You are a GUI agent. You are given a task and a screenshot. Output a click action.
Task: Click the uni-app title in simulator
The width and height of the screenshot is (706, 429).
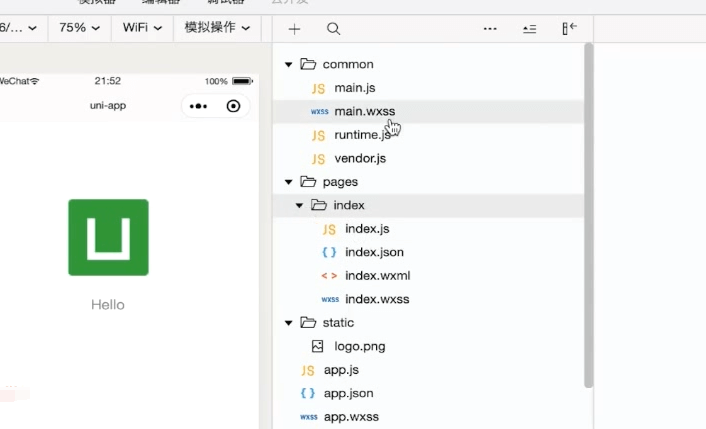(x=108, y=105)
